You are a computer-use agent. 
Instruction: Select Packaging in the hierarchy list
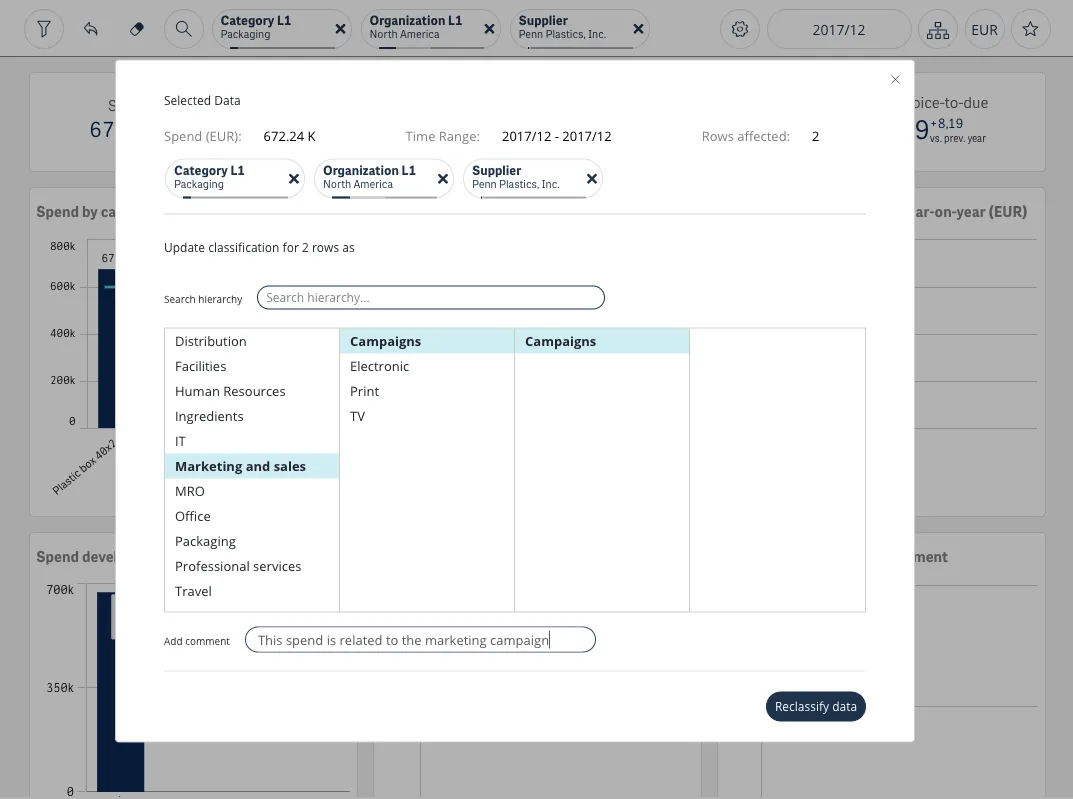pos(205,541)
